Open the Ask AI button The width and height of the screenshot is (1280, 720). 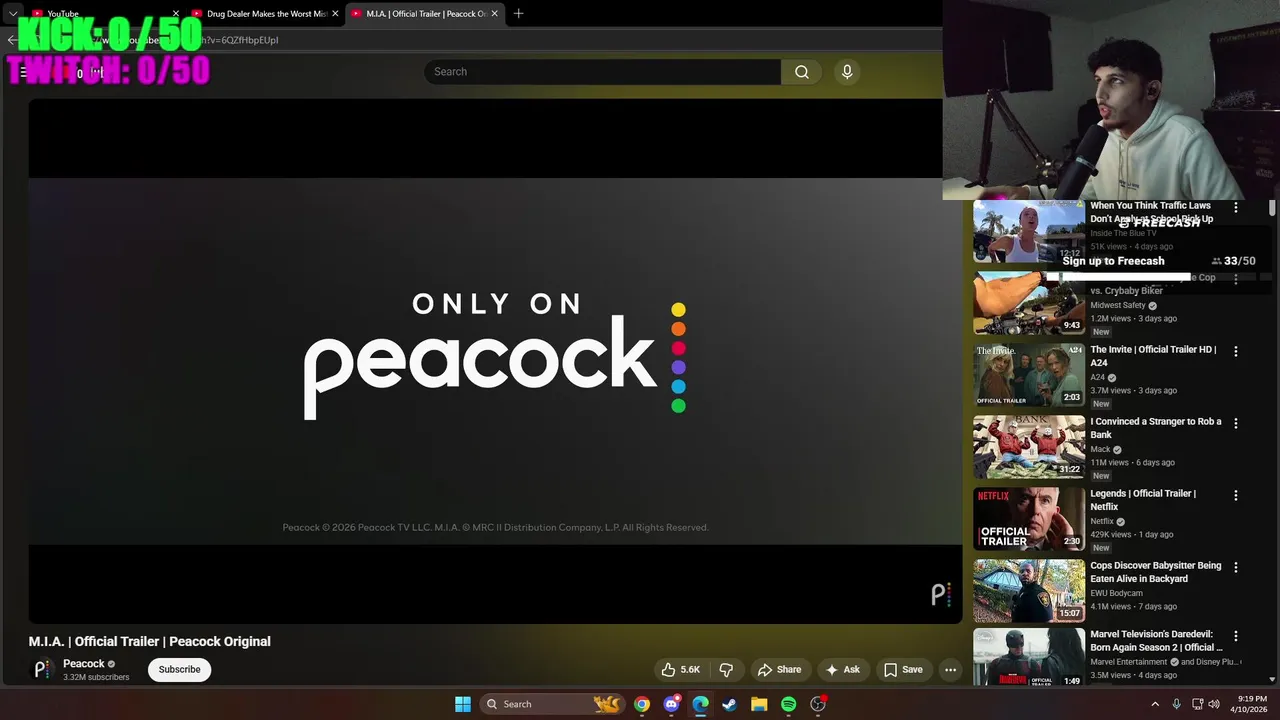[x=842, y=670]
